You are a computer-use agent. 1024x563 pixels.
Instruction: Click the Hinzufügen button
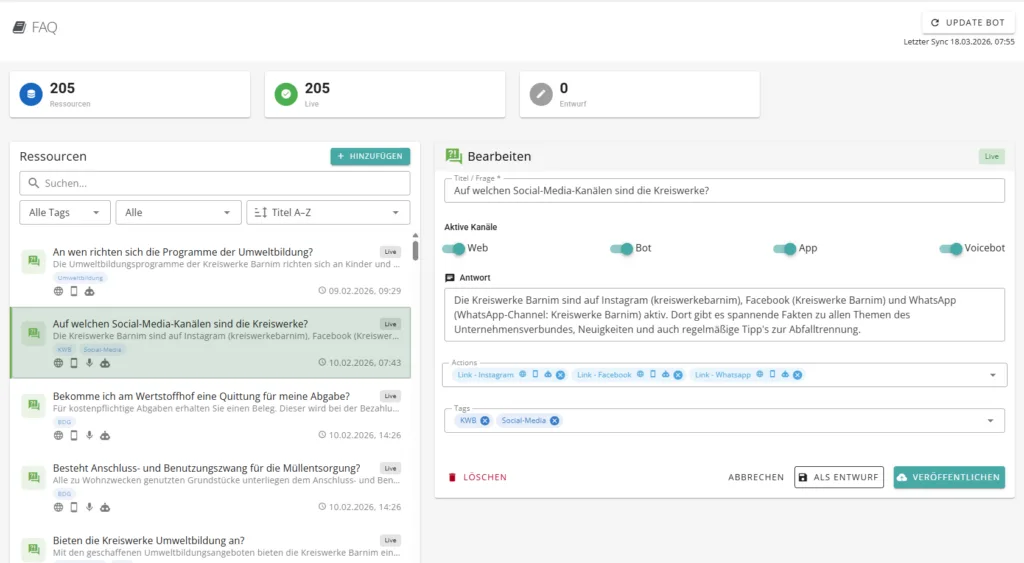[x=370, y=157]
